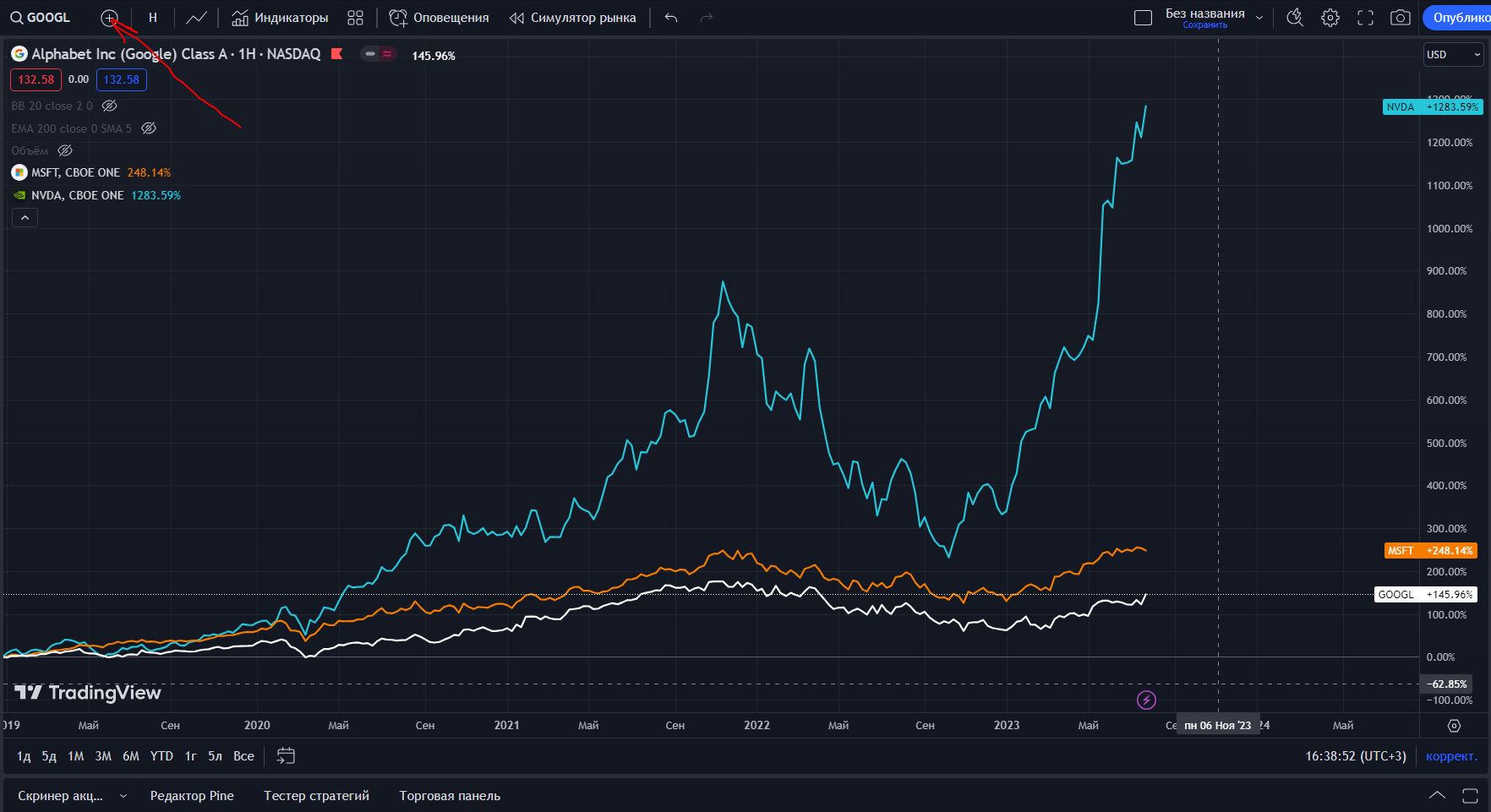Show the hidden BB 20 indicator

pos(109,106)
